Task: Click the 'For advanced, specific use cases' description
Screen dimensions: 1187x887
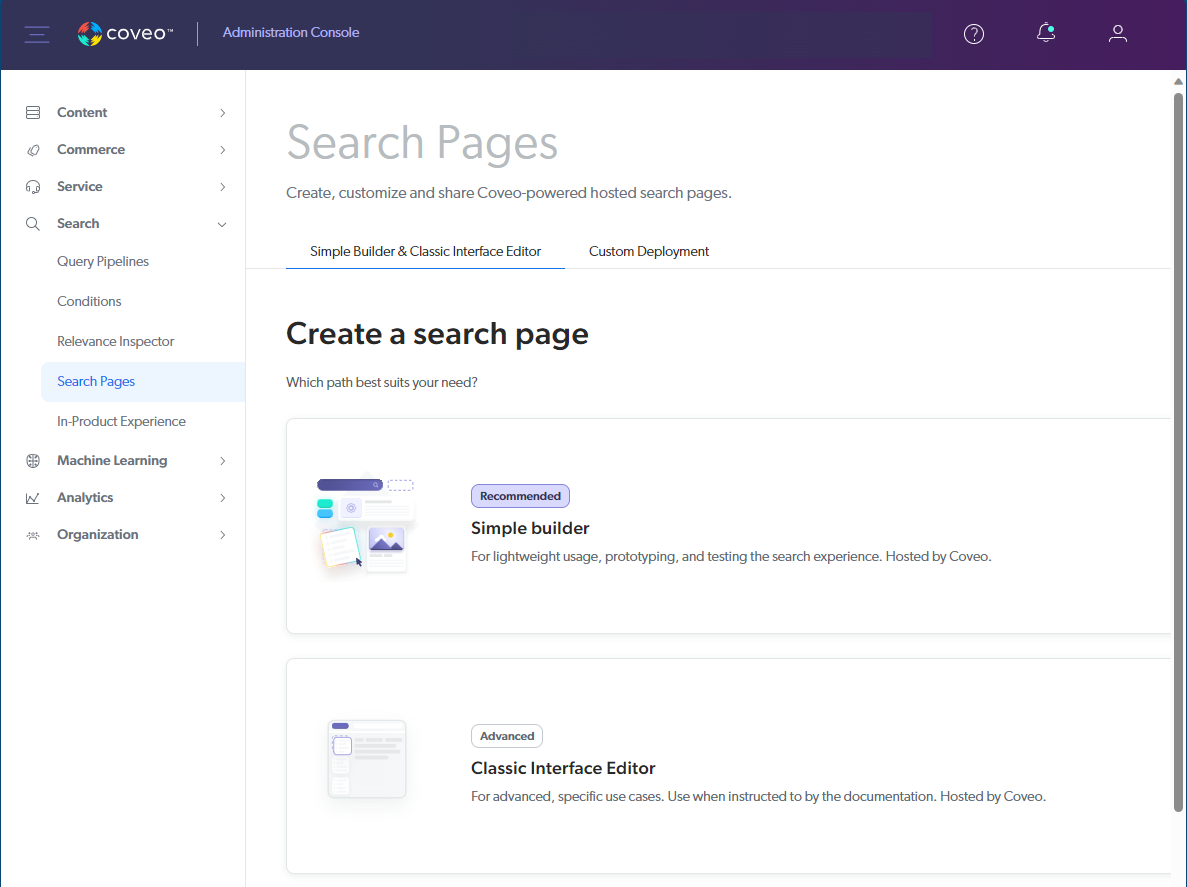Action: pos(759,796)
